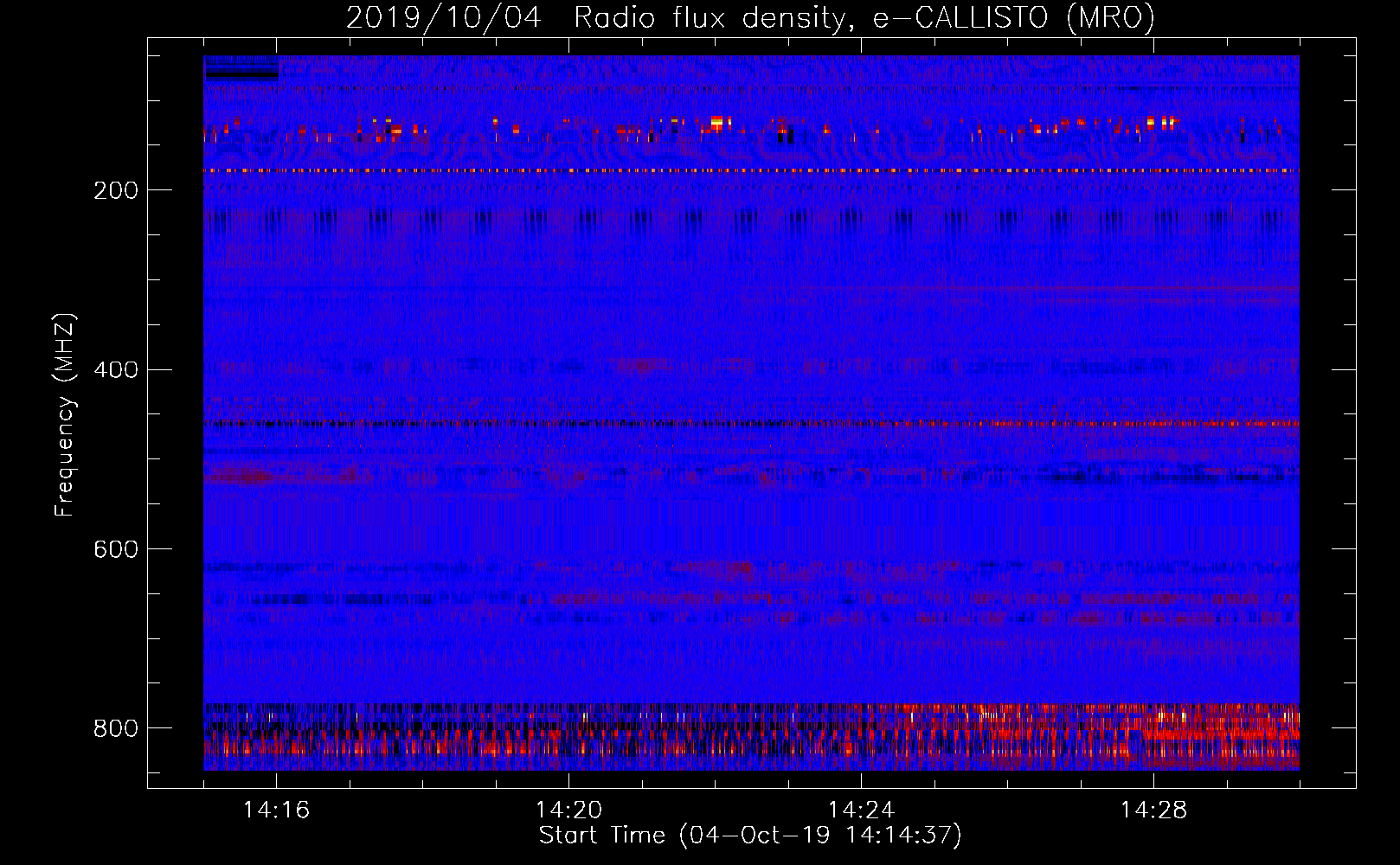1400x865 pixels.
Task: Click the plot title 'Radio flux density, e-CALLISTO (MRO)'
Action: pos(864,18)
